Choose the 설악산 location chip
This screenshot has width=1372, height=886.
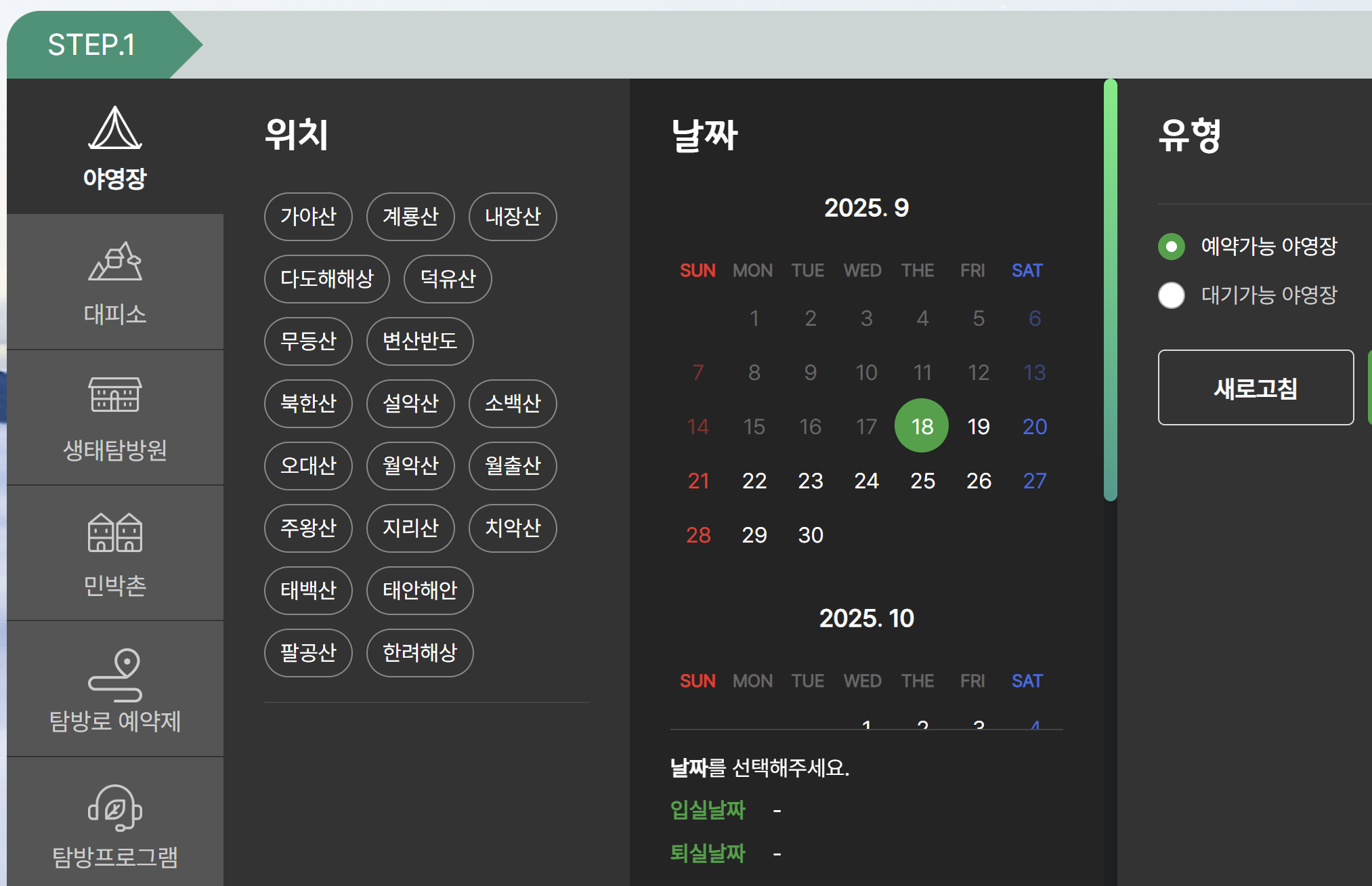click(x=410, y=404)
